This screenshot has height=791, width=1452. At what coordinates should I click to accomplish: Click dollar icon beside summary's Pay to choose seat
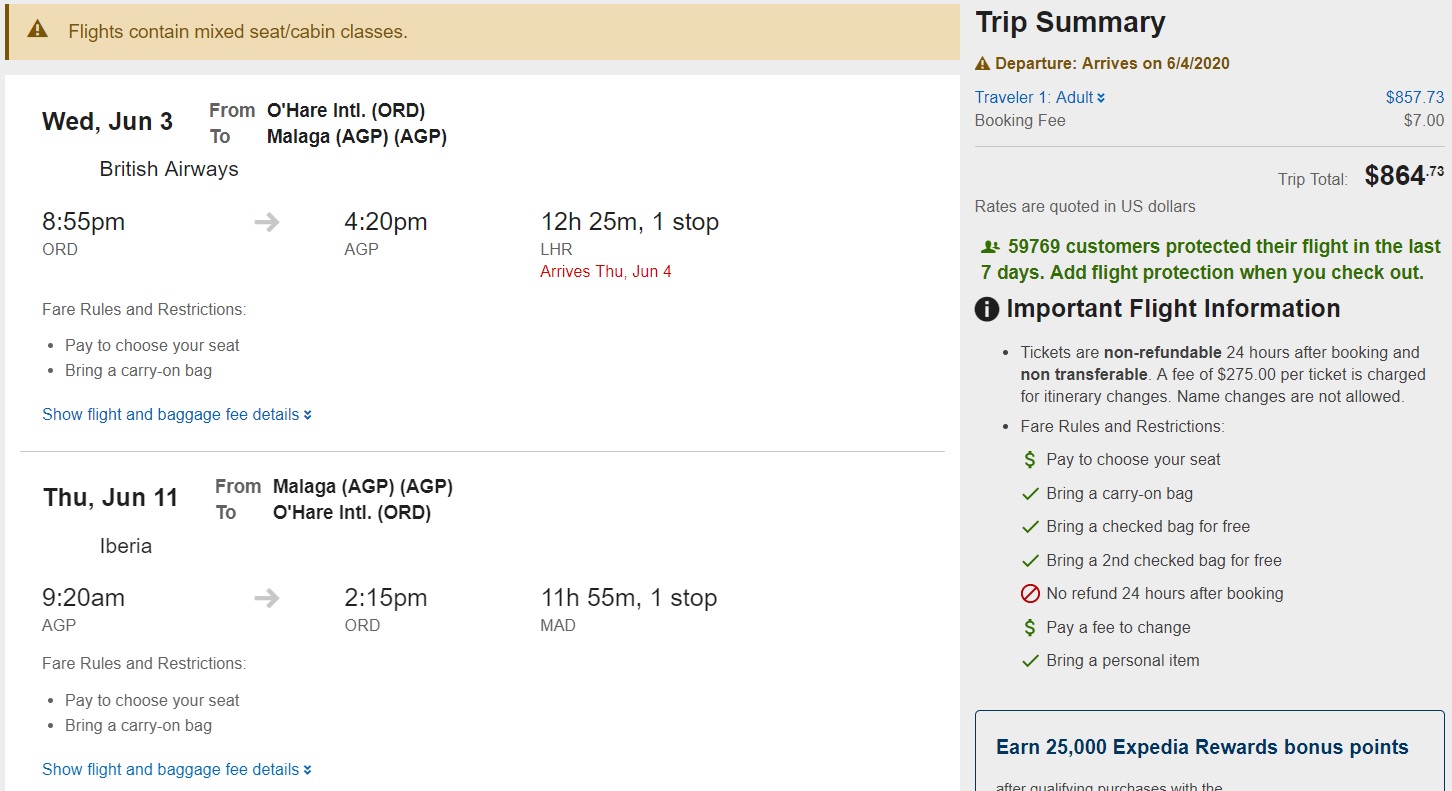coord(1030,460)
